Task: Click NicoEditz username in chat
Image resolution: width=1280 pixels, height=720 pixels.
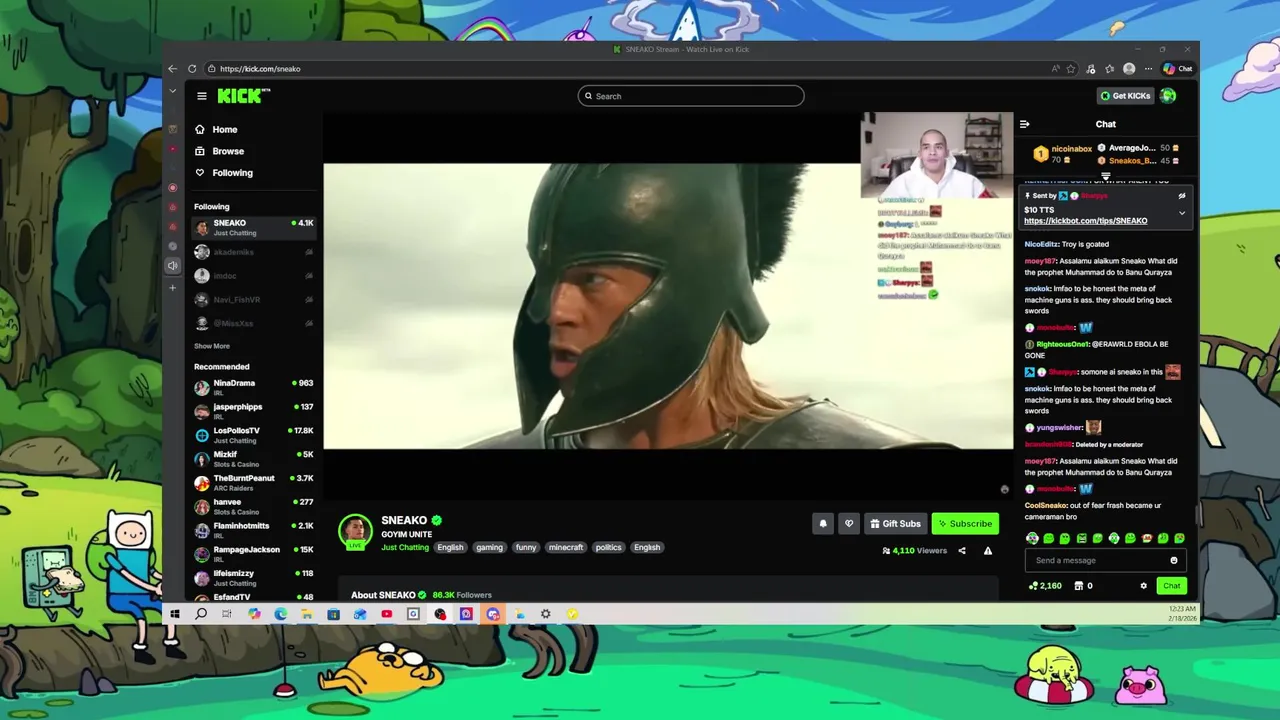Action: tap(1041, 244)
